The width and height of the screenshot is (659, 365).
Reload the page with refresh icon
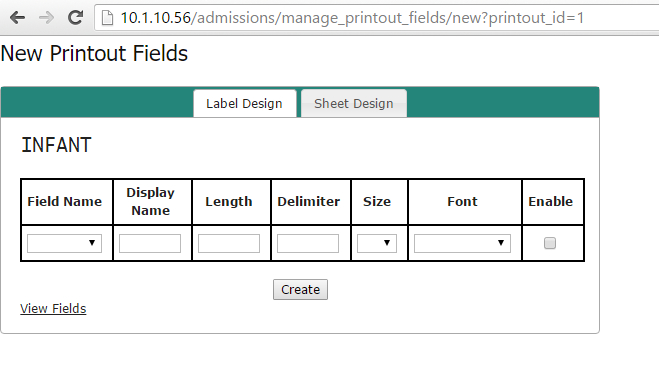[x=75, y=17]
